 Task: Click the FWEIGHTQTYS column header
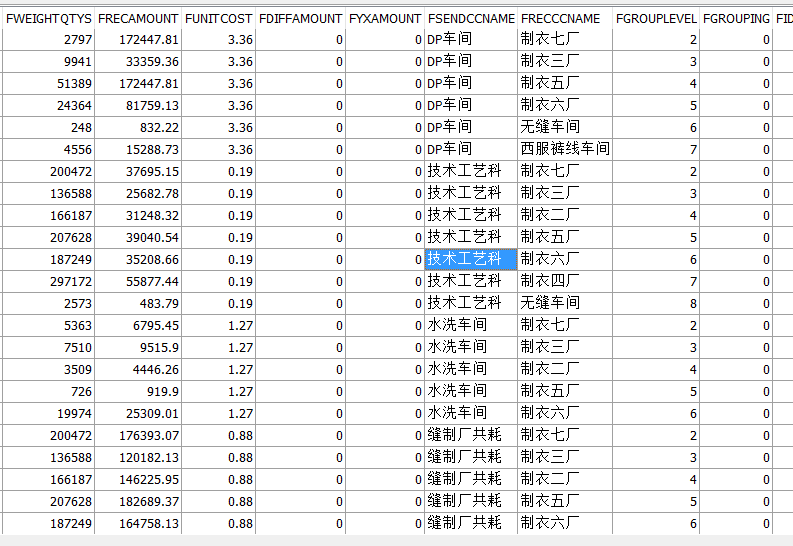49,19
